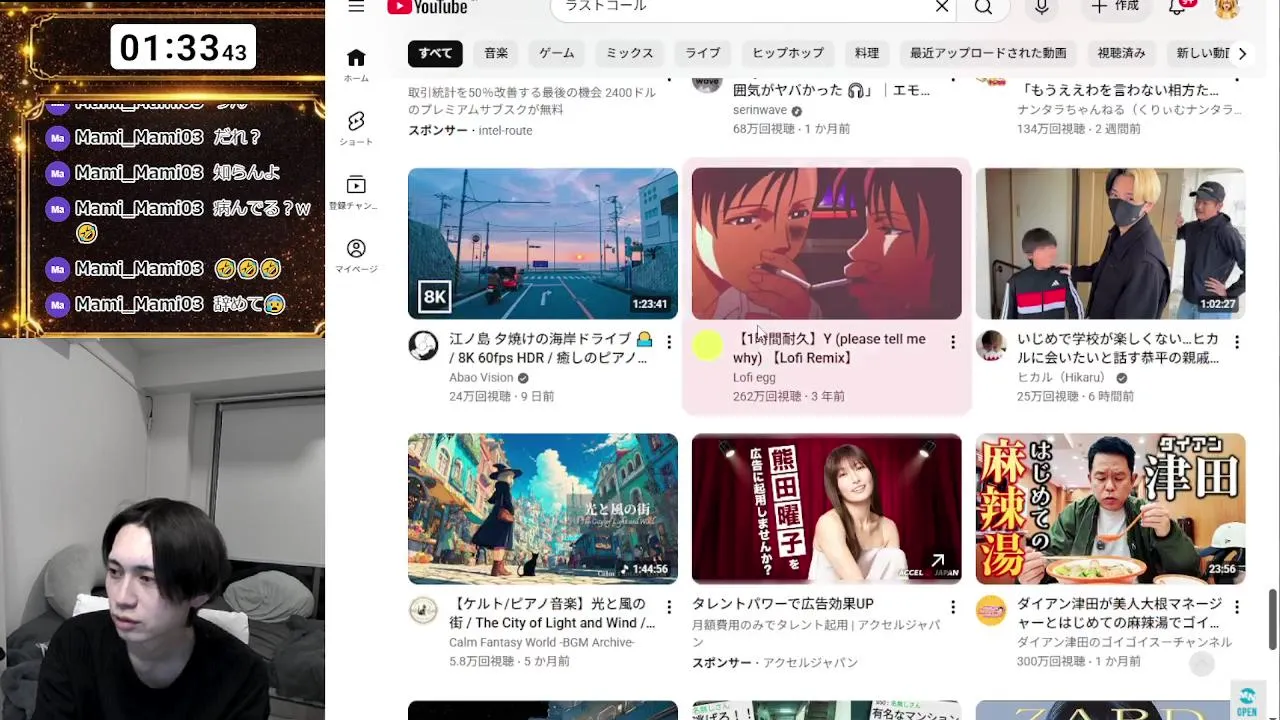Open more options for 江ノ島 video
The height and width of the screenshot is (720, 1280).
coord(669,342)
